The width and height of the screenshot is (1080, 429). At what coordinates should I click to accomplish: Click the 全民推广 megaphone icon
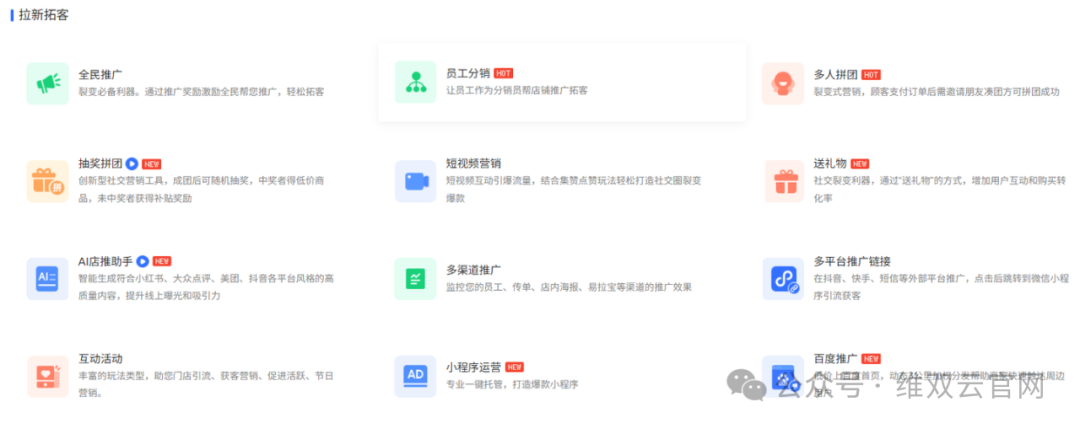pos(48,83)
